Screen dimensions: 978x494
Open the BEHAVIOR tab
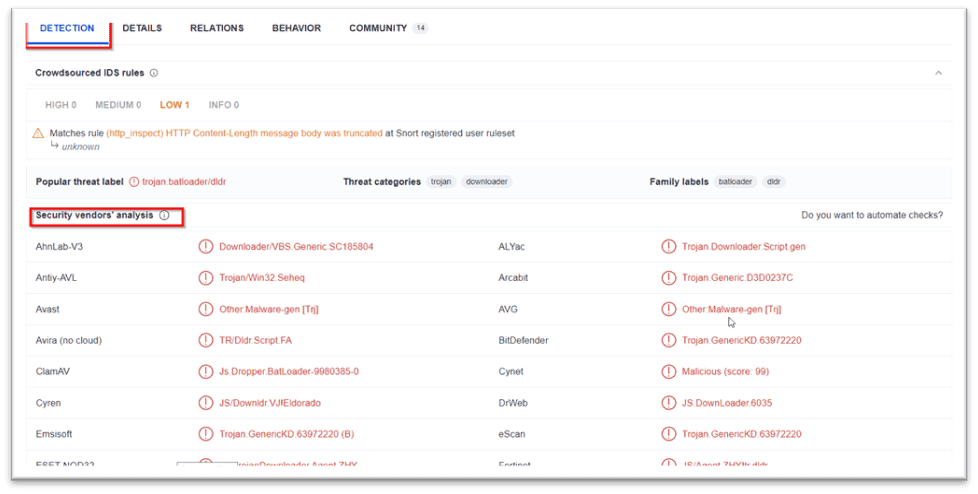(296, 28)
